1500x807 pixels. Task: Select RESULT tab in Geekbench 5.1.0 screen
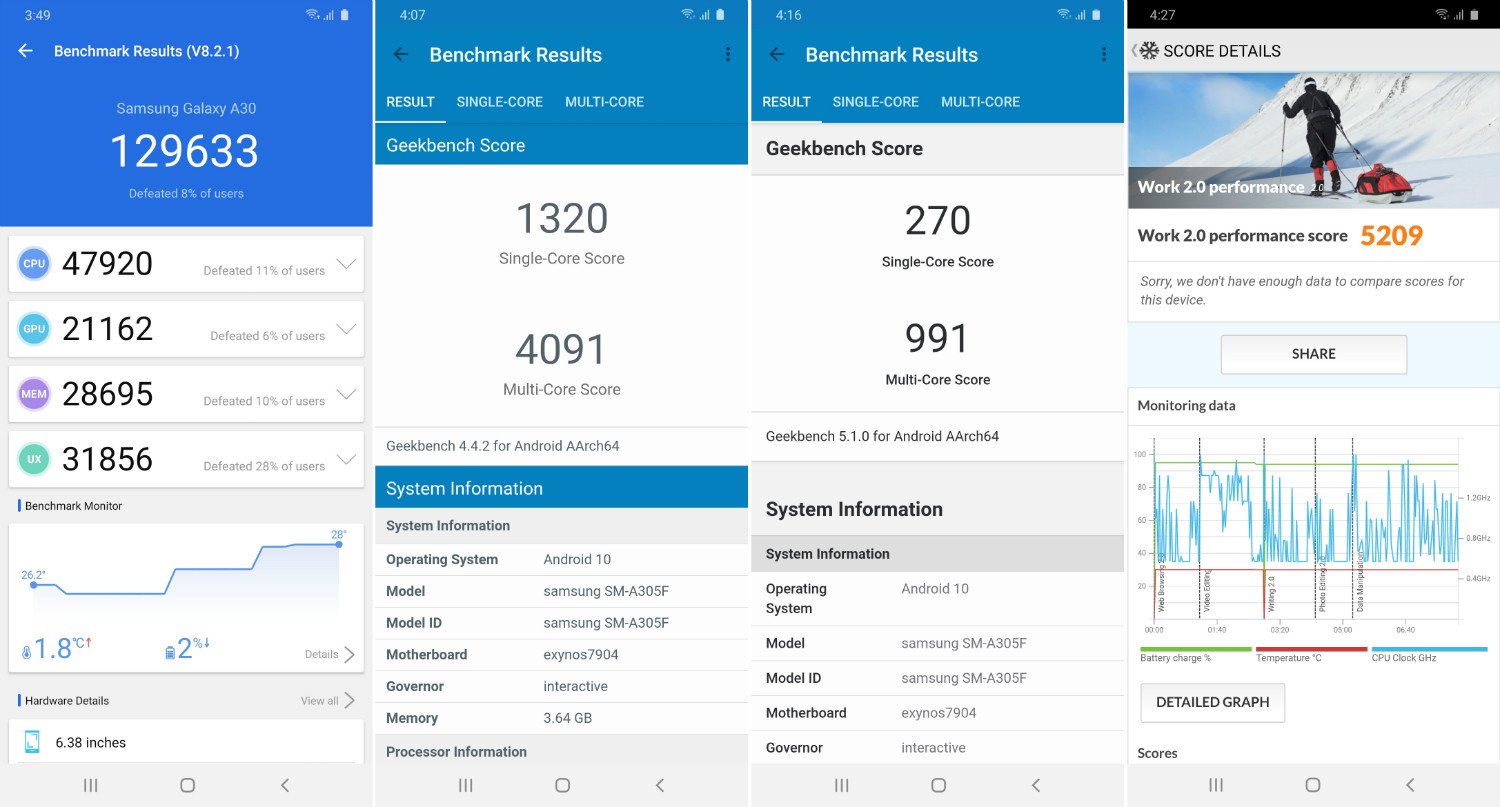click(786, 102)
